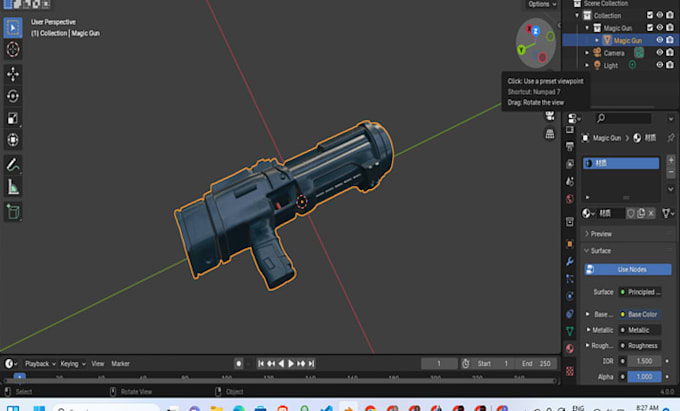Open the Output properties tab

[570, 147]
